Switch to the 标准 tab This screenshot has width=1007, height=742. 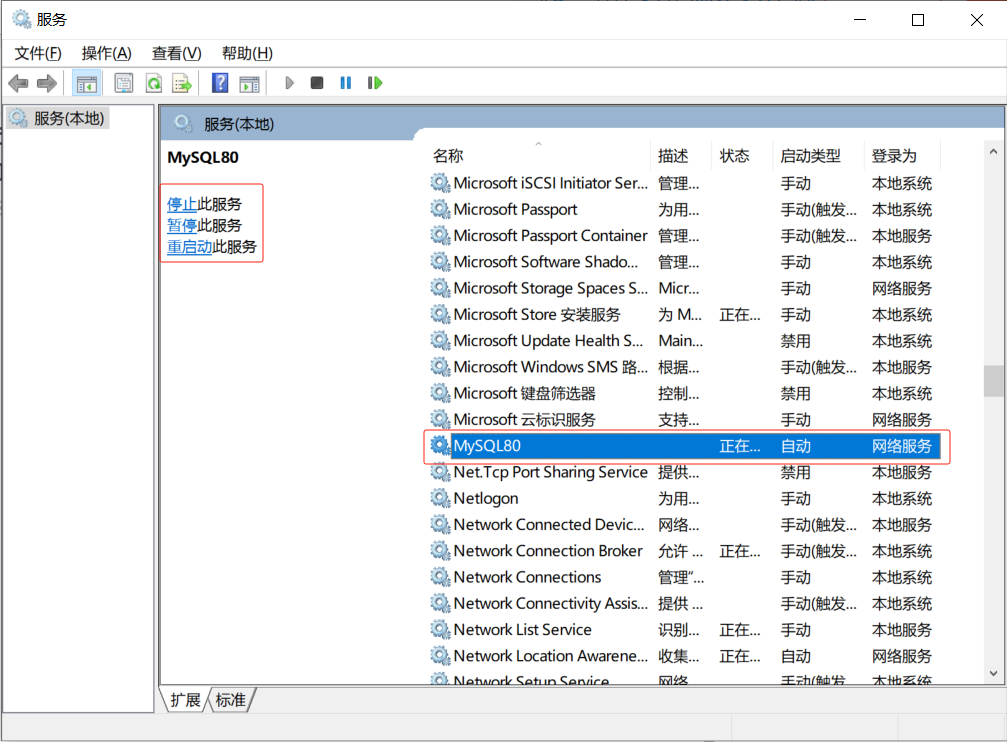230,700
